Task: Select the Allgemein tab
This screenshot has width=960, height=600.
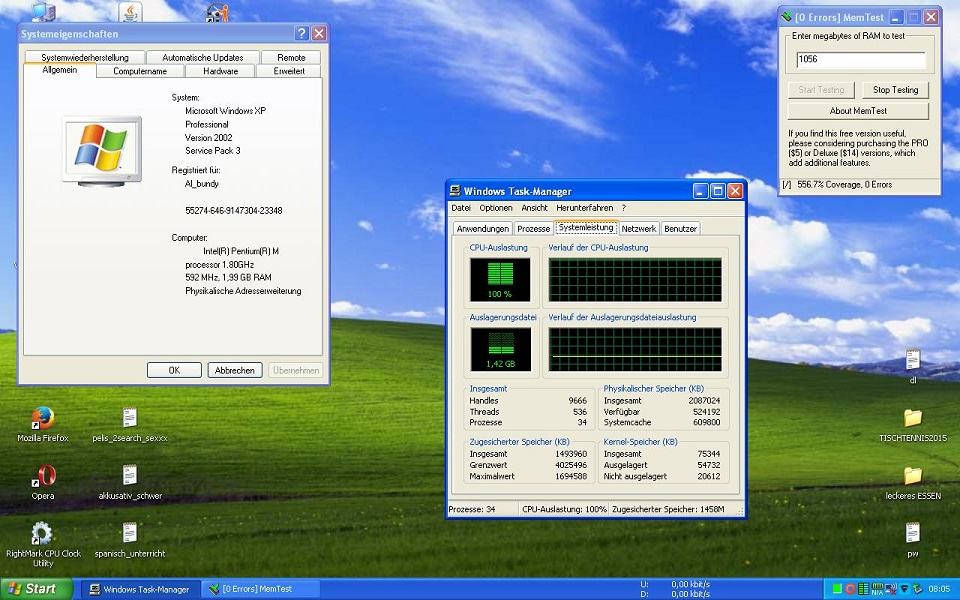Action: (x=60, y=70)
